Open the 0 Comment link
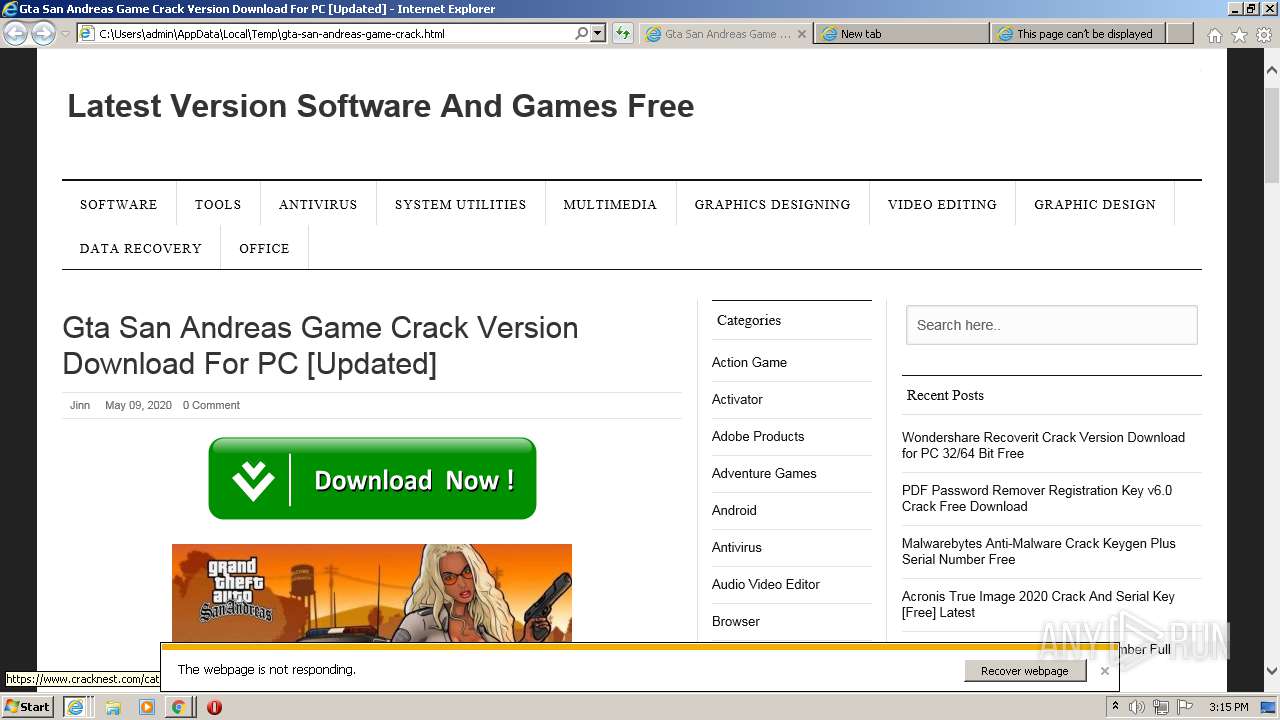Screen dimensions: 1280x720 click(x=211, y=405)
